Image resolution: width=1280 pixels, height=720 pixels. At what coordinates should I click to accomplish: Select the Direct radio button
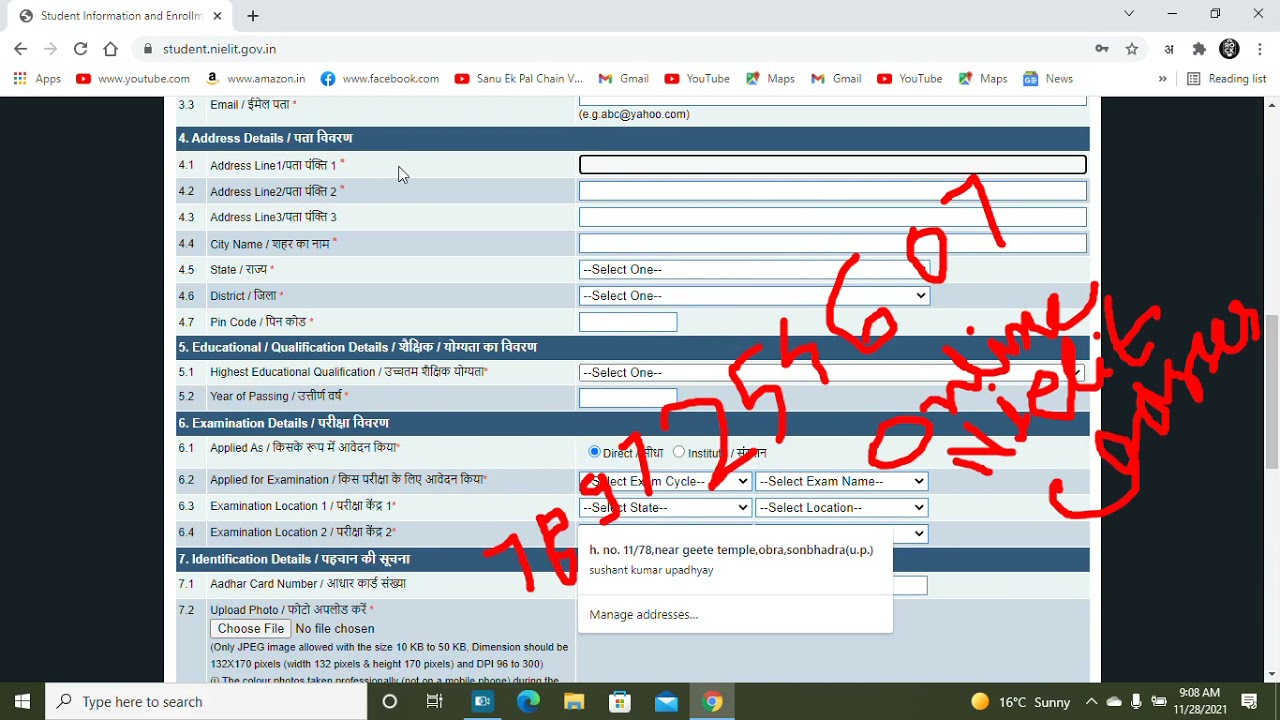(595, 452)
